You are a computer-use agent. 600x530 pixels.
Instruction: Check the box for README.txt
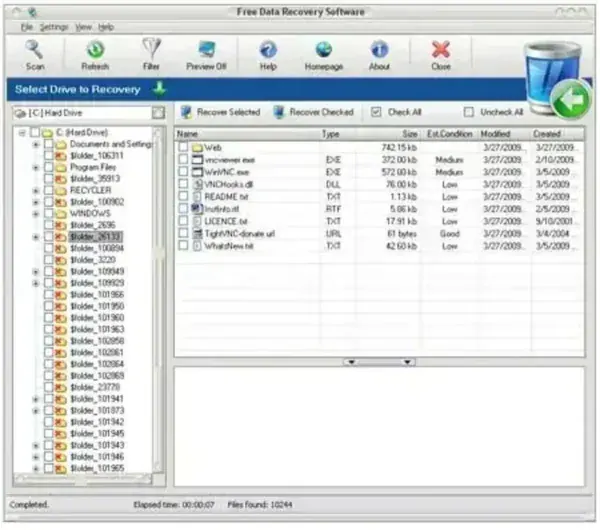pyautogui.click(x=183, y=196)
